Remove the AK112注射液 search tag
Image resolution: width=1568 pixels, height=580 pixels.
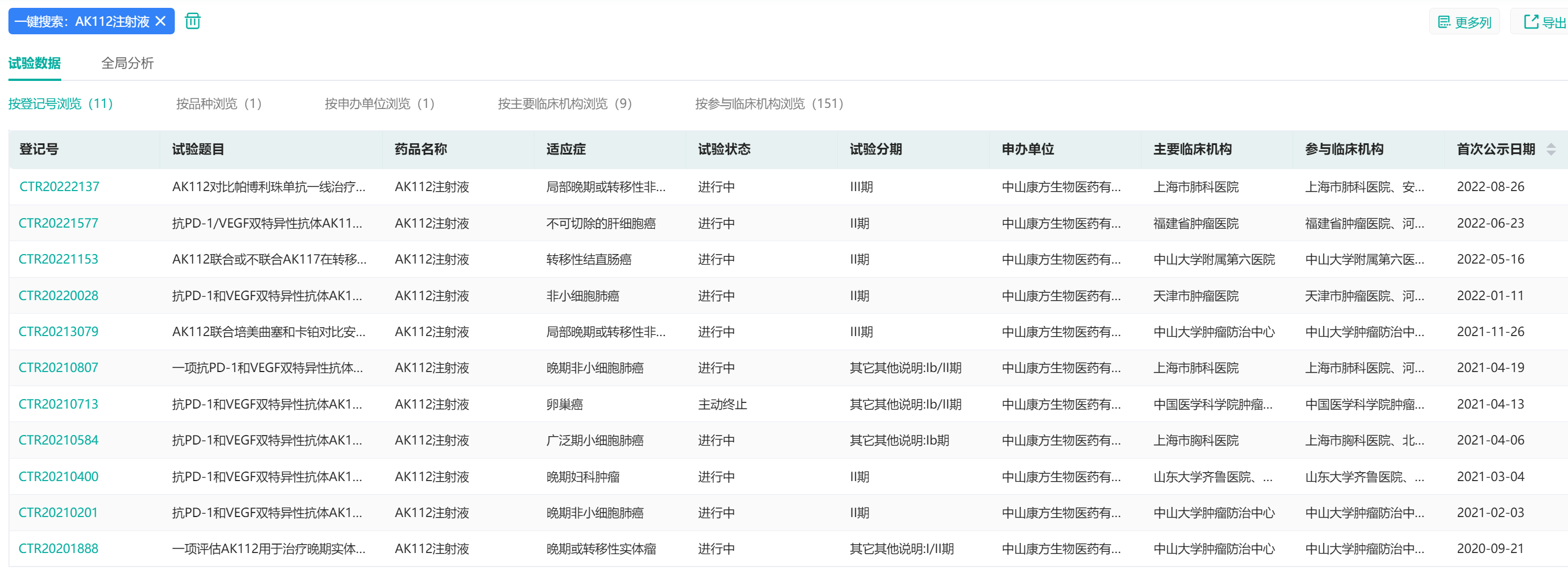[161, 21]
